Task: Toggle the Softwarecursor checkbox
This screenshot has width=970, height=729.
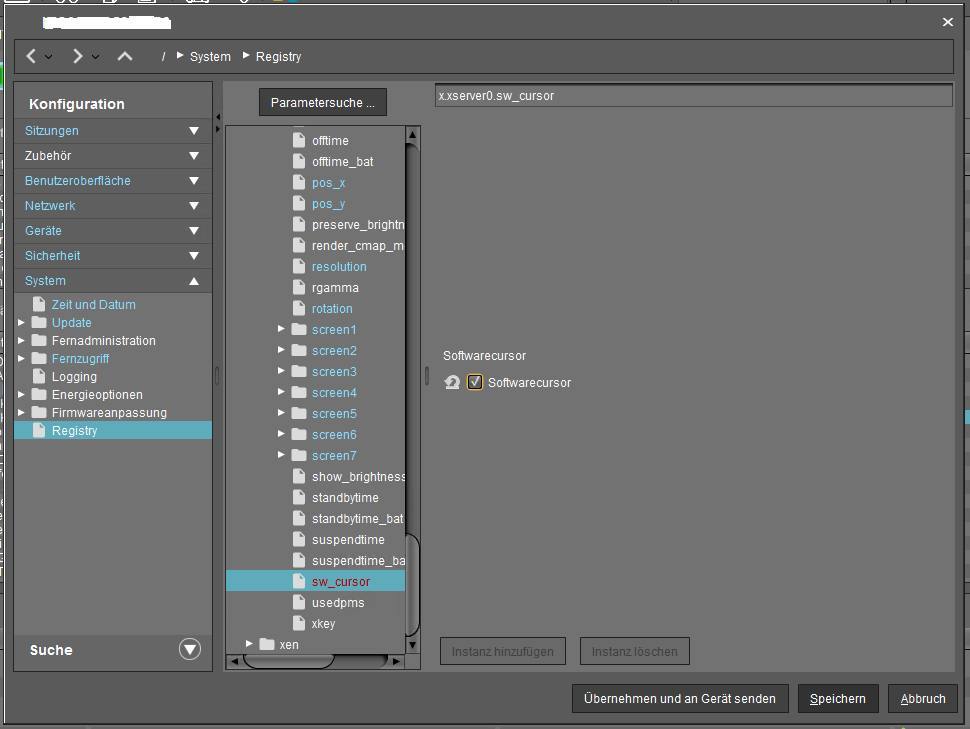Action: 475,382
